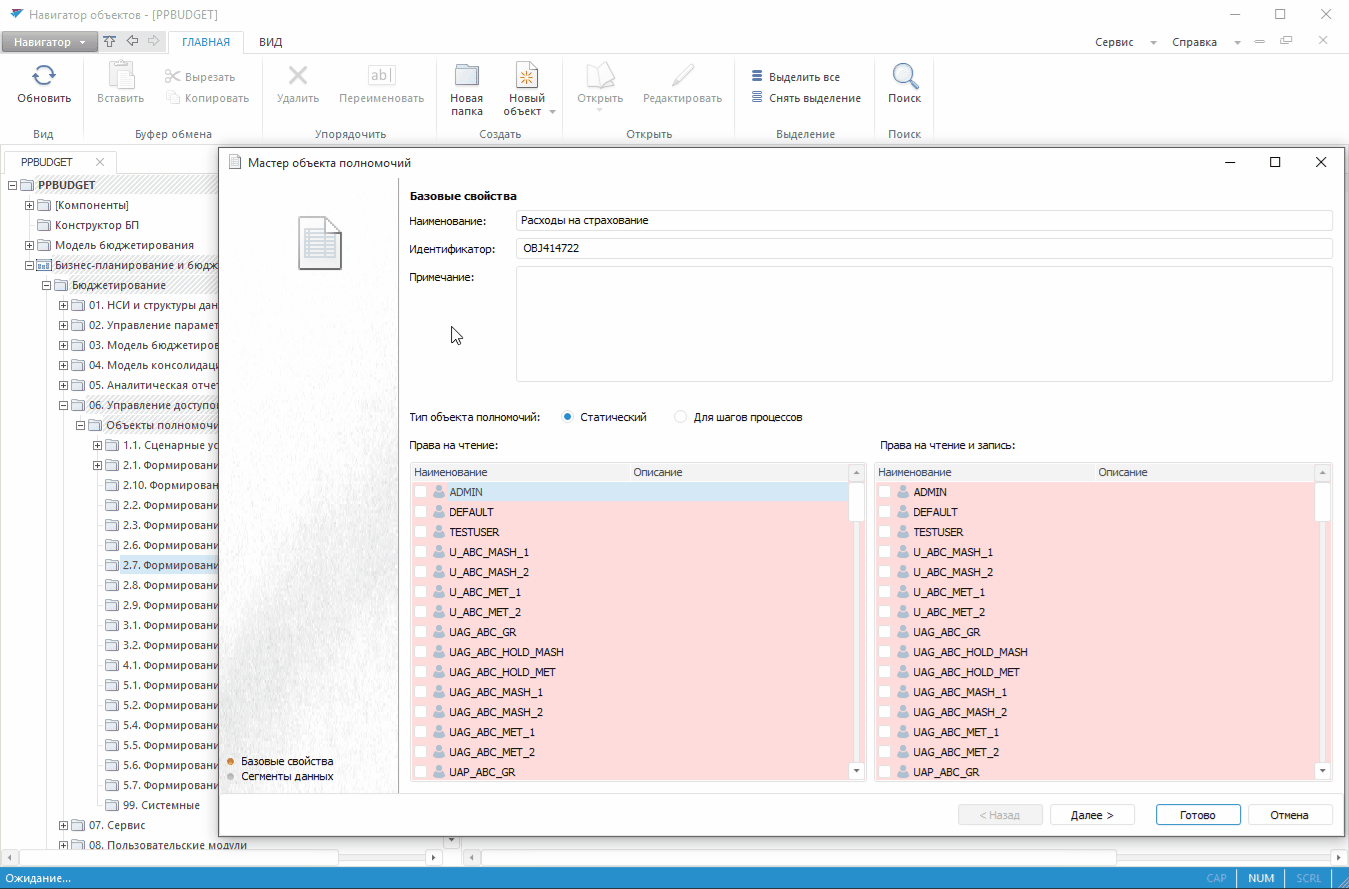Open the Навигатор dropdown button
This screenshot has height=889, width=1349.
coord(49,42)
